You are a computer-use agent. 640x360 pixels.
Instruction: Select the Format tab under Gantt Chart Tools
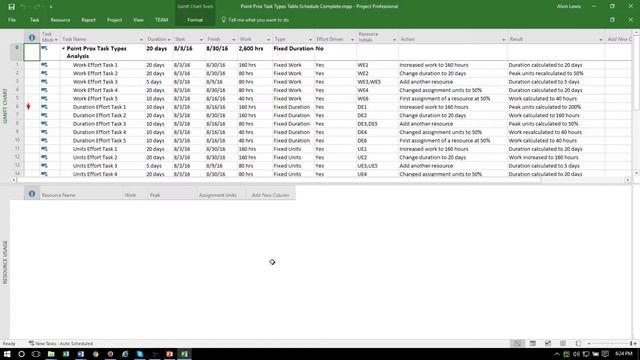click(195, 20)
